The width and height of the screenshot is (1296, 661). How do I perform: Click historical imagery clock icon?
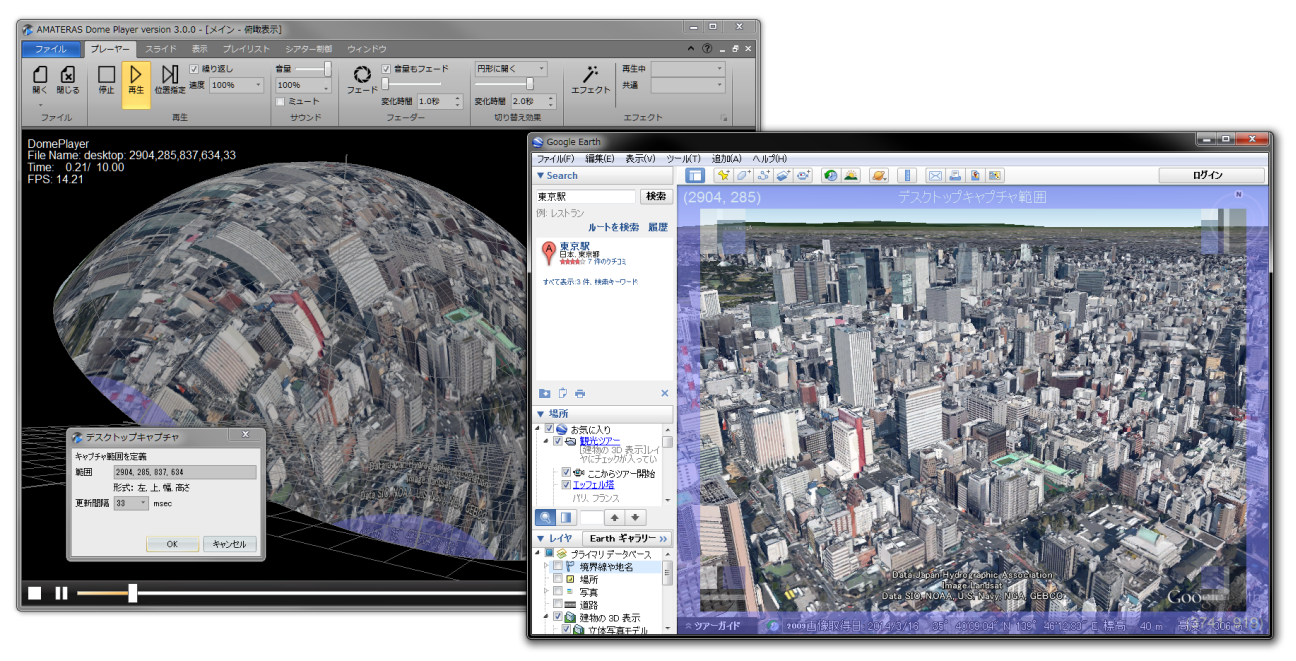tap(830, 175)
